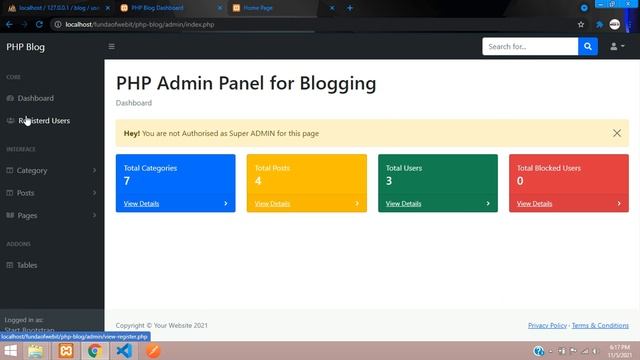Click the Copyright Your Website 2021 text
The image size is (640, 360).
162,325
